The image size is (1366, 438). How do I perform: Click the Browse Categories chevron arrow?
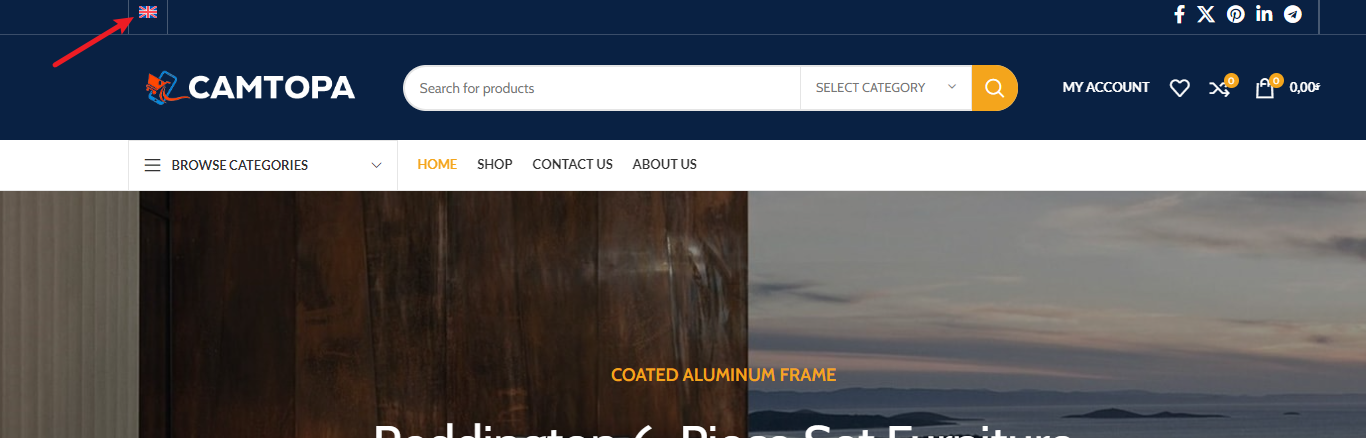376,165
